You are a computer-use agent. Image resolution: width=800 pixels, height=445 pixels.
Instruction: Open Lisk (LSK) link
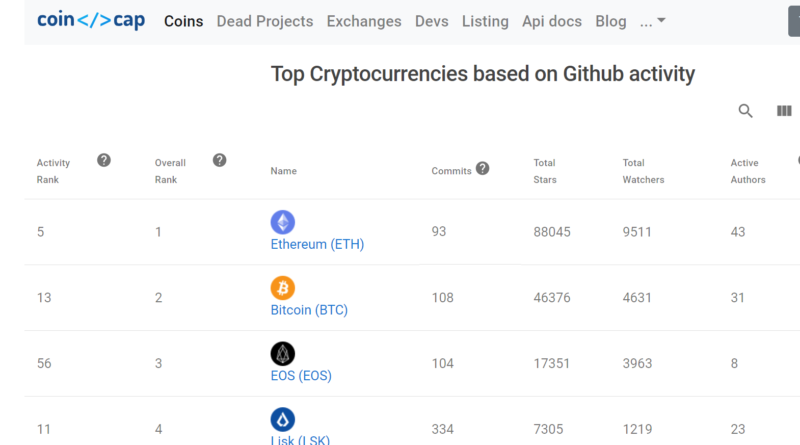pyautogui.click(x=300, y=440)
